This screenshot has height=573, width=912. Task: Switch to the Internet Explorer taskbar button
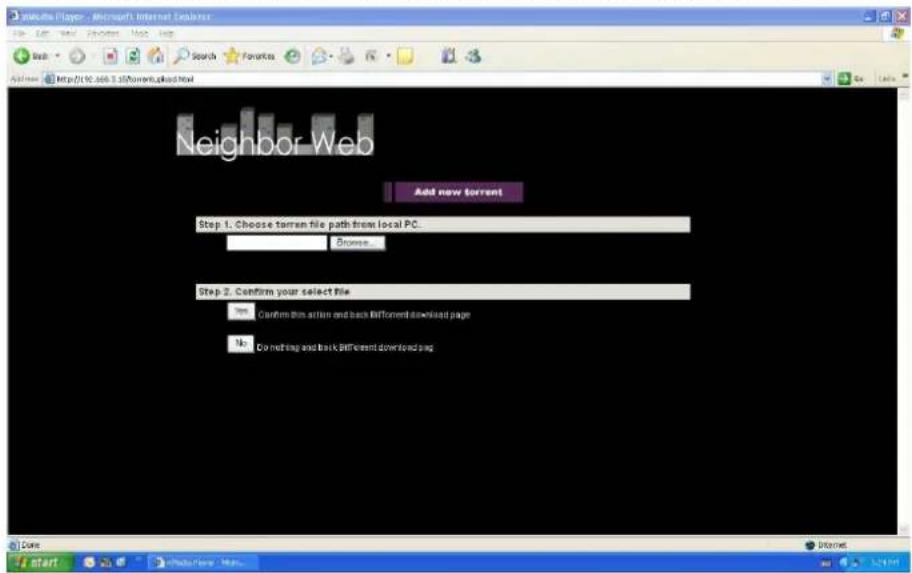[202, 563]
